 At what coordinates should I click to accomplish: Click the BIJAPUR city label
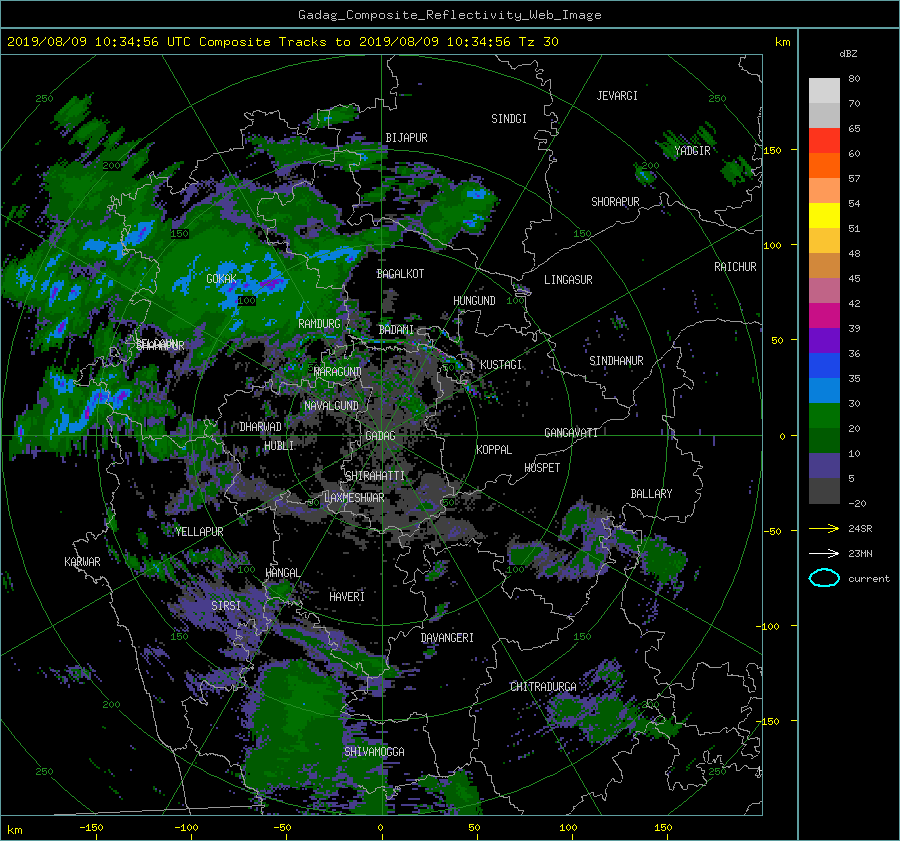pyautogui.click(x=406, y=138)
